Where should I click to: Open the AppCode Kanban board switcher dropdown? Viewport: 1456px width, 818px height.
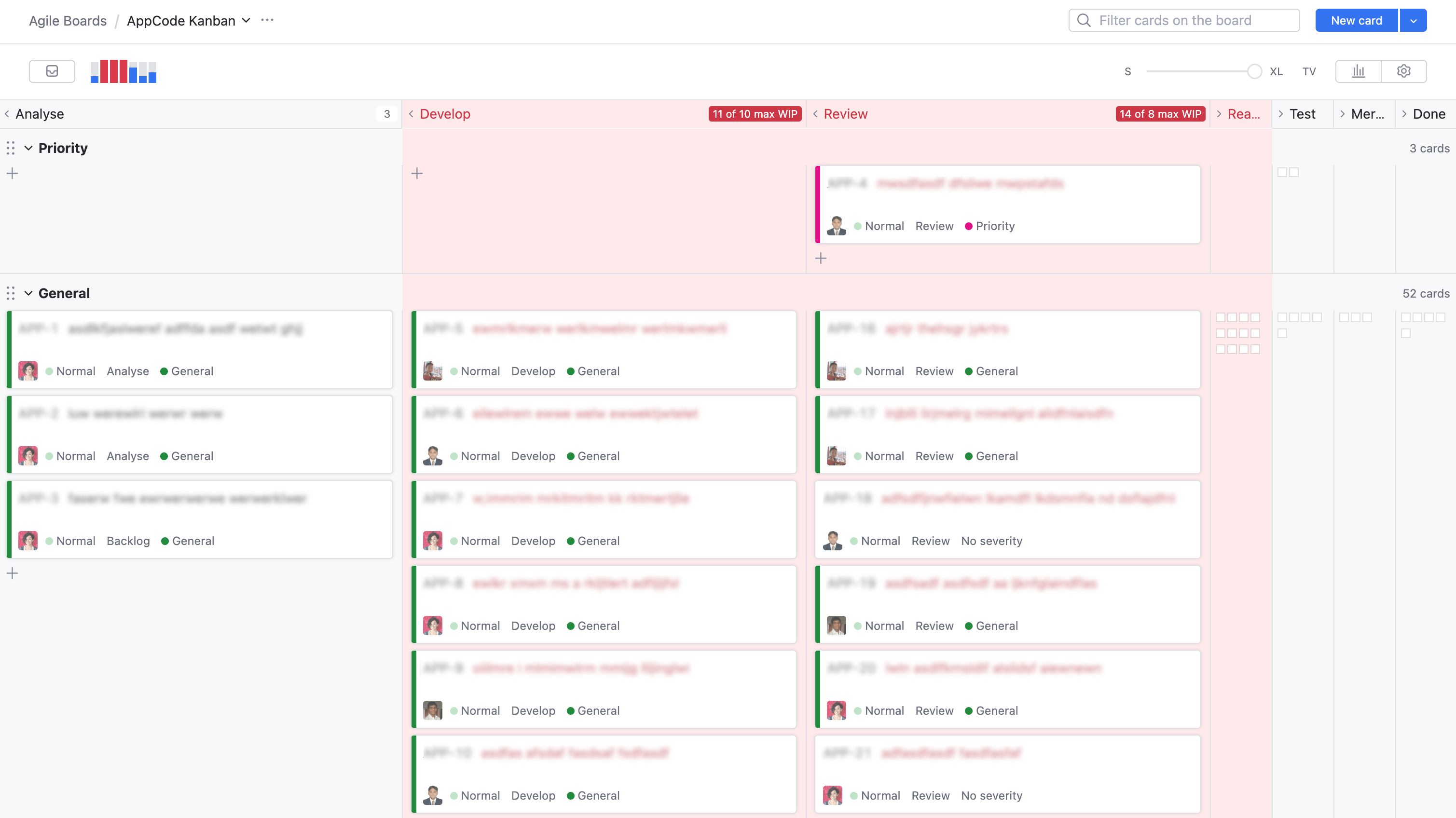245,21
